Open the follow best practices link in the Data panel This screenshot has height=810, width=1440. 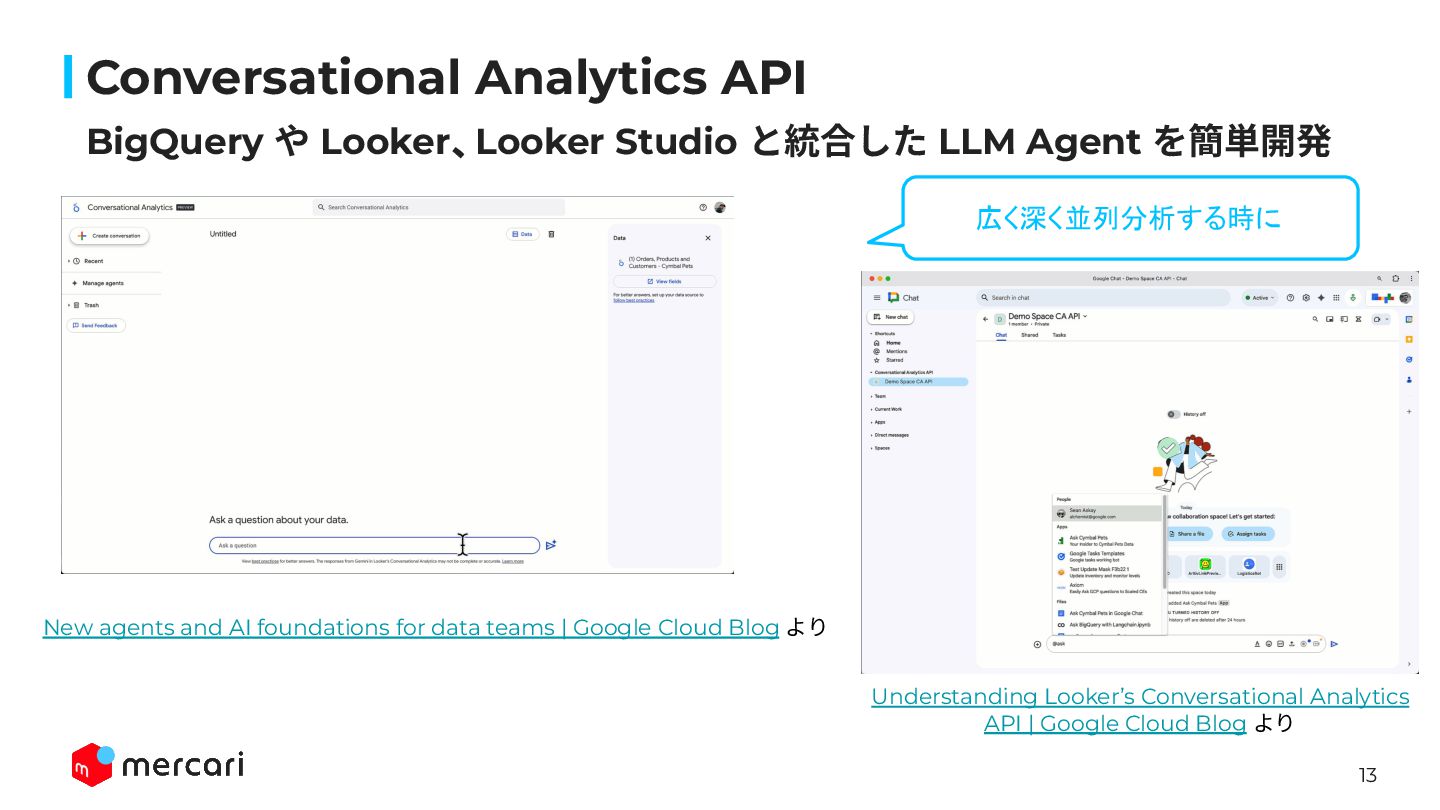pos(634,300)
